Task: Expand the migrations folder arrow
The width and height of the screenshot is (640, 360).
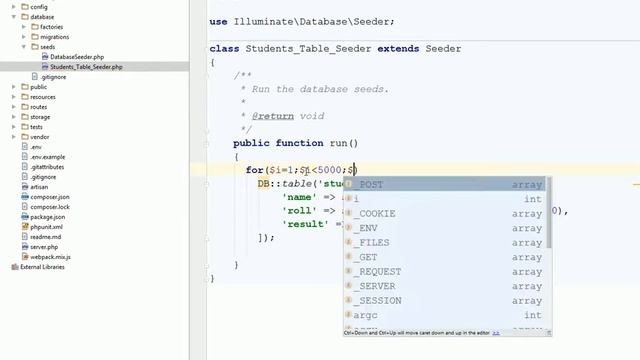Action: [x=24, y=37]
